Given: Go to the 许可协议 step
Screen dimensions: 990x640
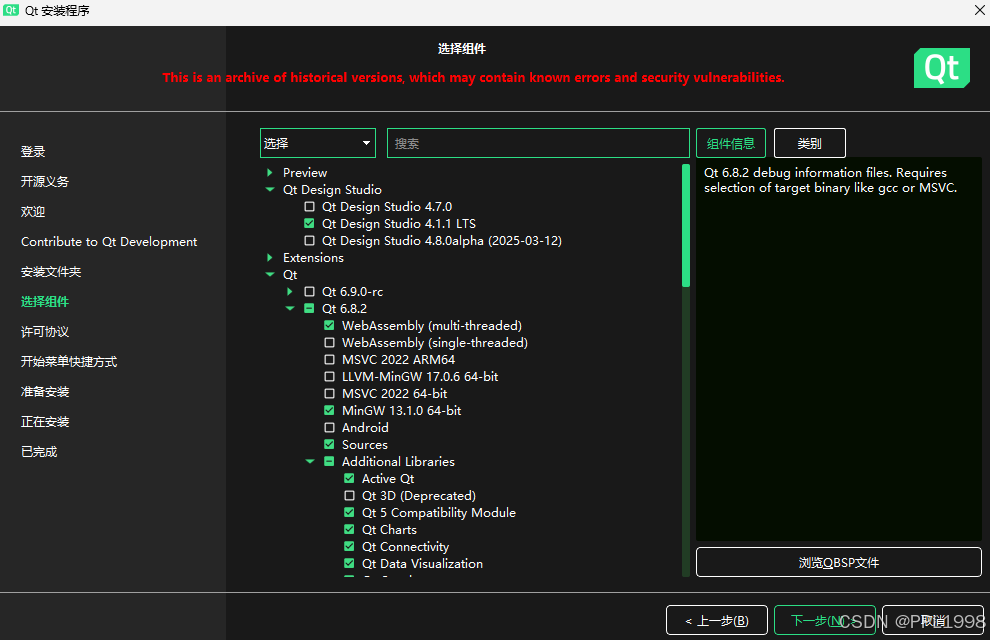Looking at the screenshot, I should [45, 331].
